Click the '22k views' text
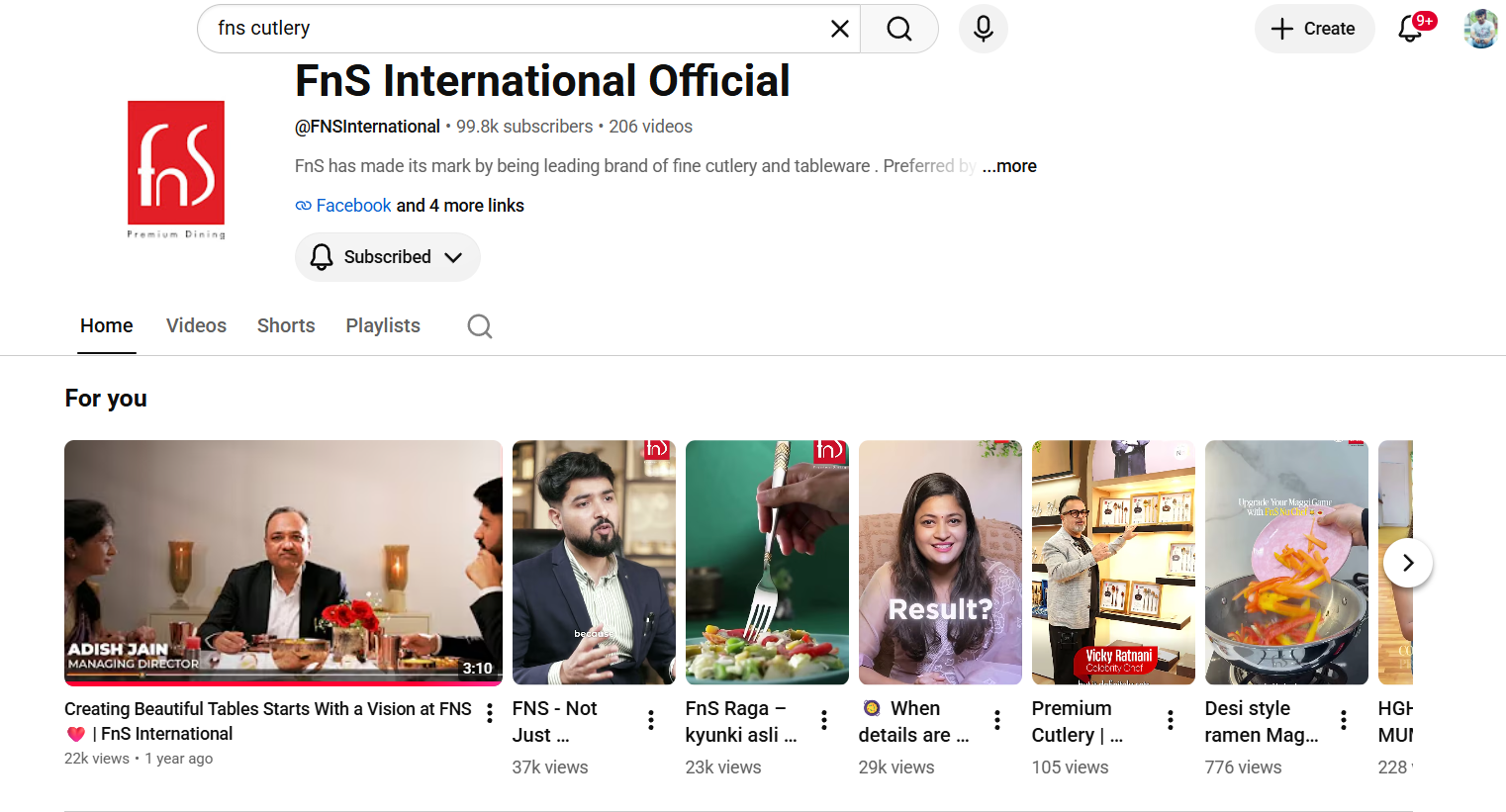The image size is (1506, 812). click(x=97, y=759)
